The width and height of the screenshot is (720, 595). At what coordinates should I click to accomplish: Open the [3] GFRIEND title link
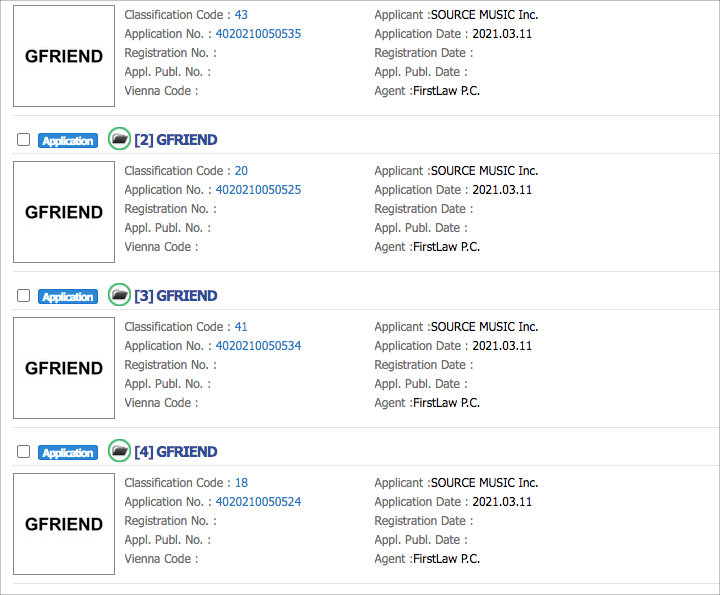176,296
